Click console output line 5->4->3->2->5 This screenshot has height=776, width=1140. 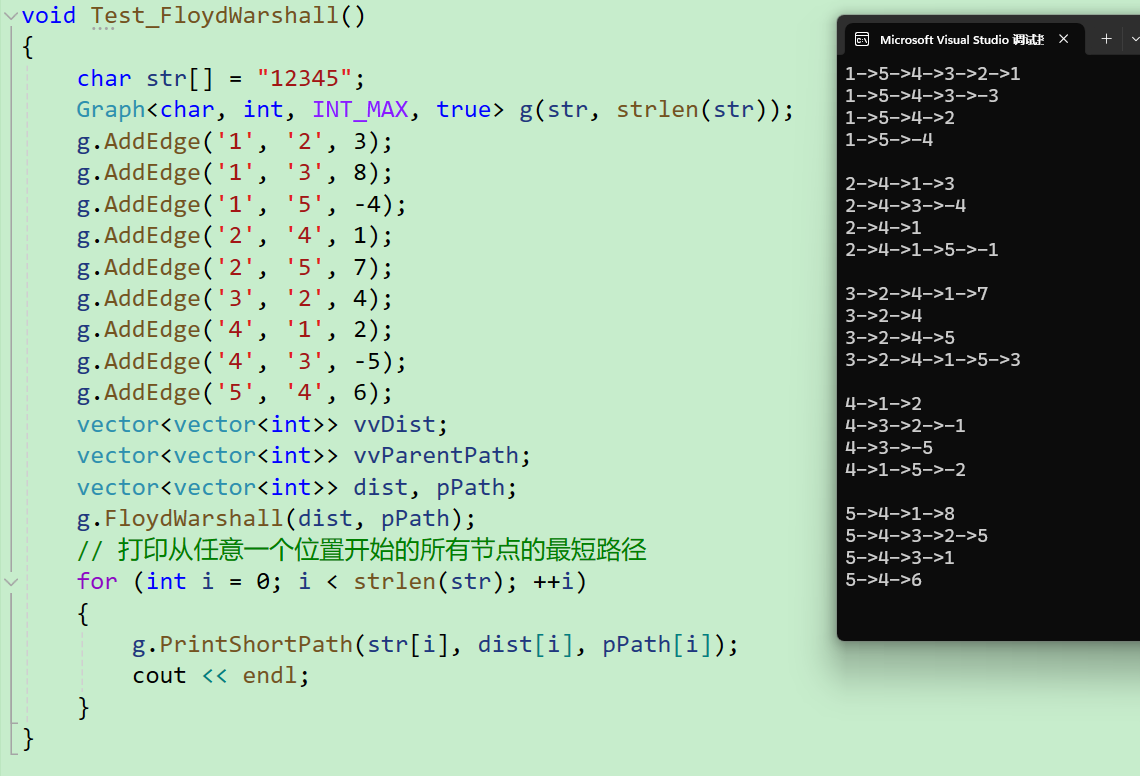[916, 535]
